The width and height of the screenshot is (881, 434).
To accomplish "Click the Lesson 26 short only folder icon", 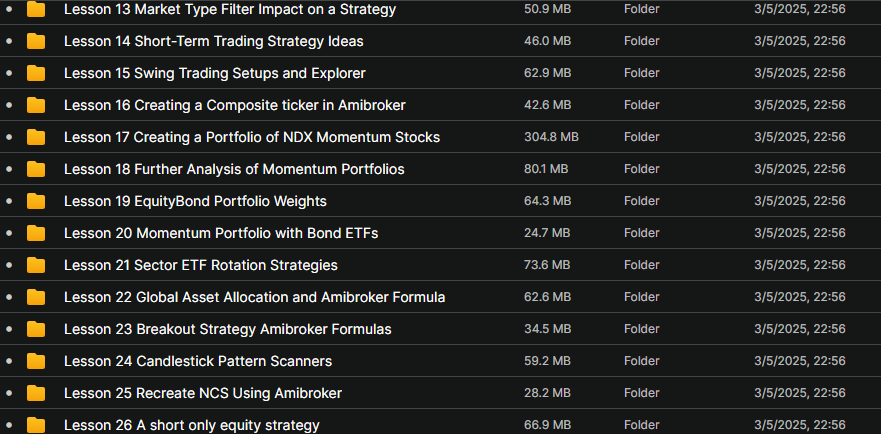I will coord(36,426).
